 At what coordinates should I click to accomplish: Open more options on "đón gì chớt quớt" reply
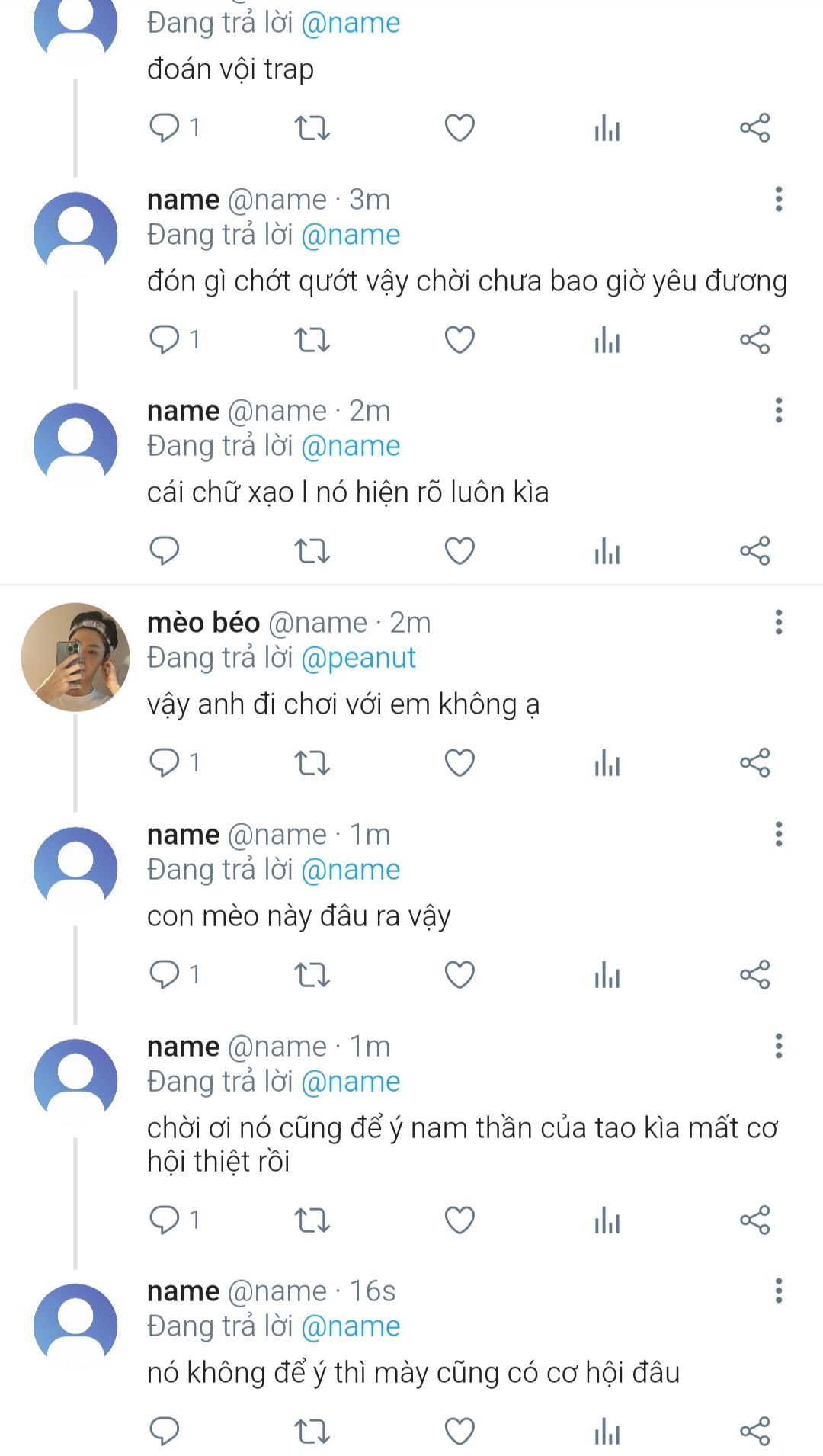778,200
